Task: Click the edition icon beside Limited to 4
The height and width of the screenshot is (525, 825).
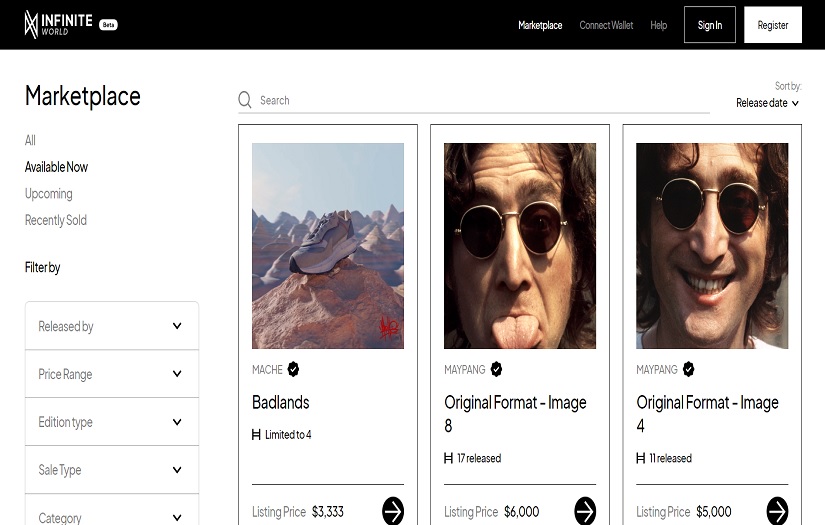Action: tap(256, 435)
